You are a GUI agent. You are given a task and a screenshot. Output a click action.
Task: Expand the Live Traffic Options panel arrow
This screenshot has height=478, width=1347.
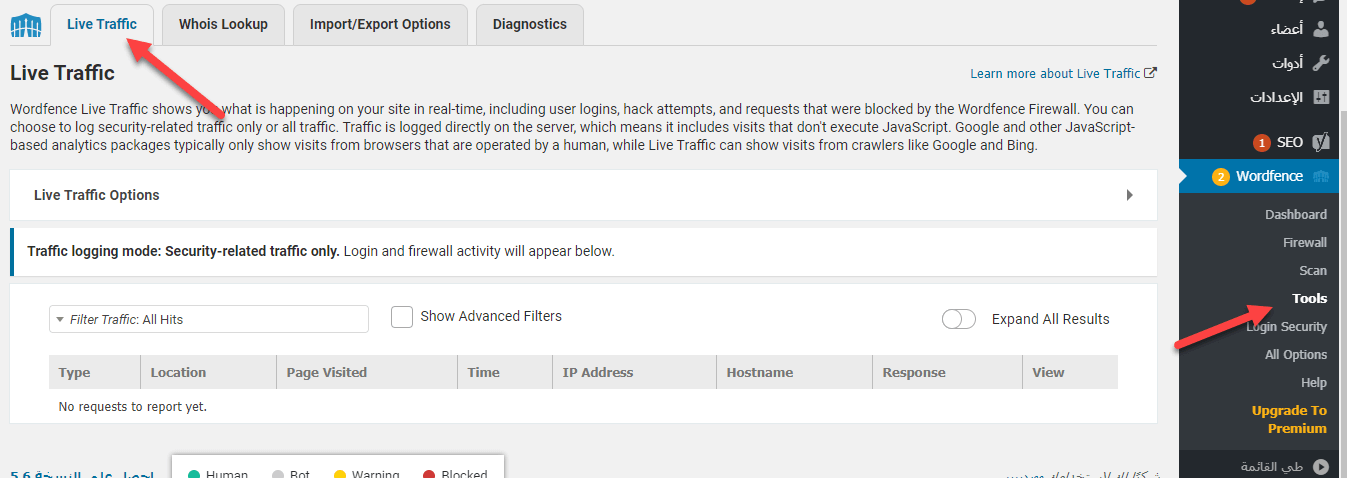1129,195
